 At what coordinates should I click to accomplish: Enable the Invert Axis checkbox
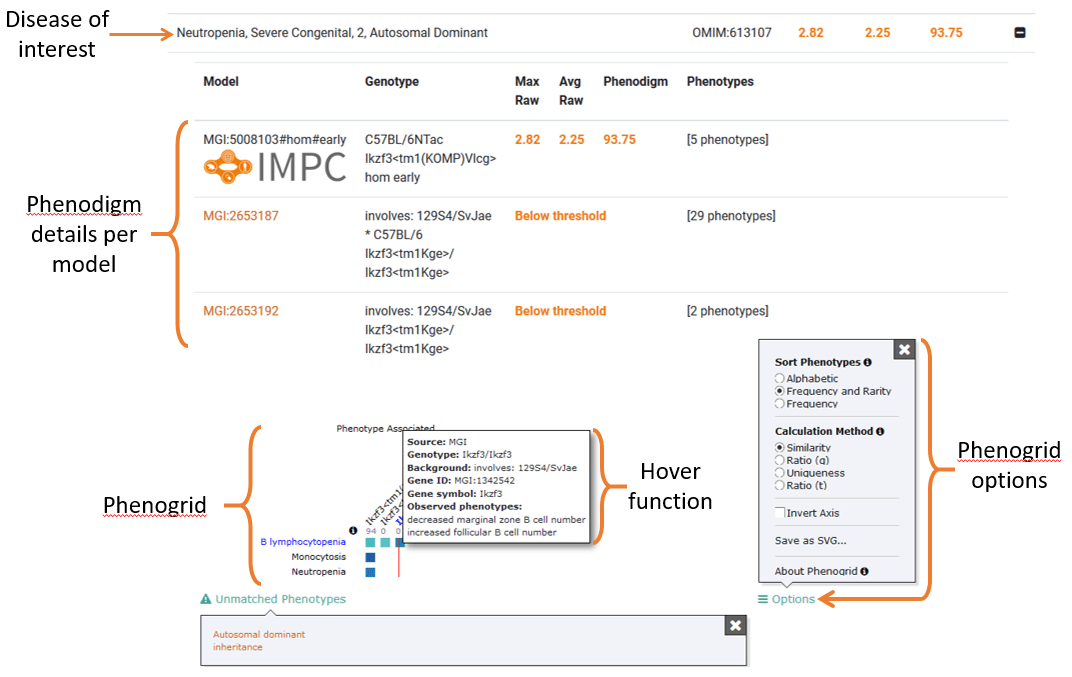pos(779,512)
